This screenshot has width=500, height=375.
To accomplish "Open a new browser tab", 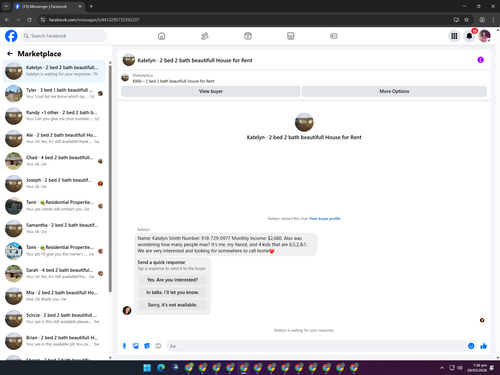I will (x=91, y=6).
